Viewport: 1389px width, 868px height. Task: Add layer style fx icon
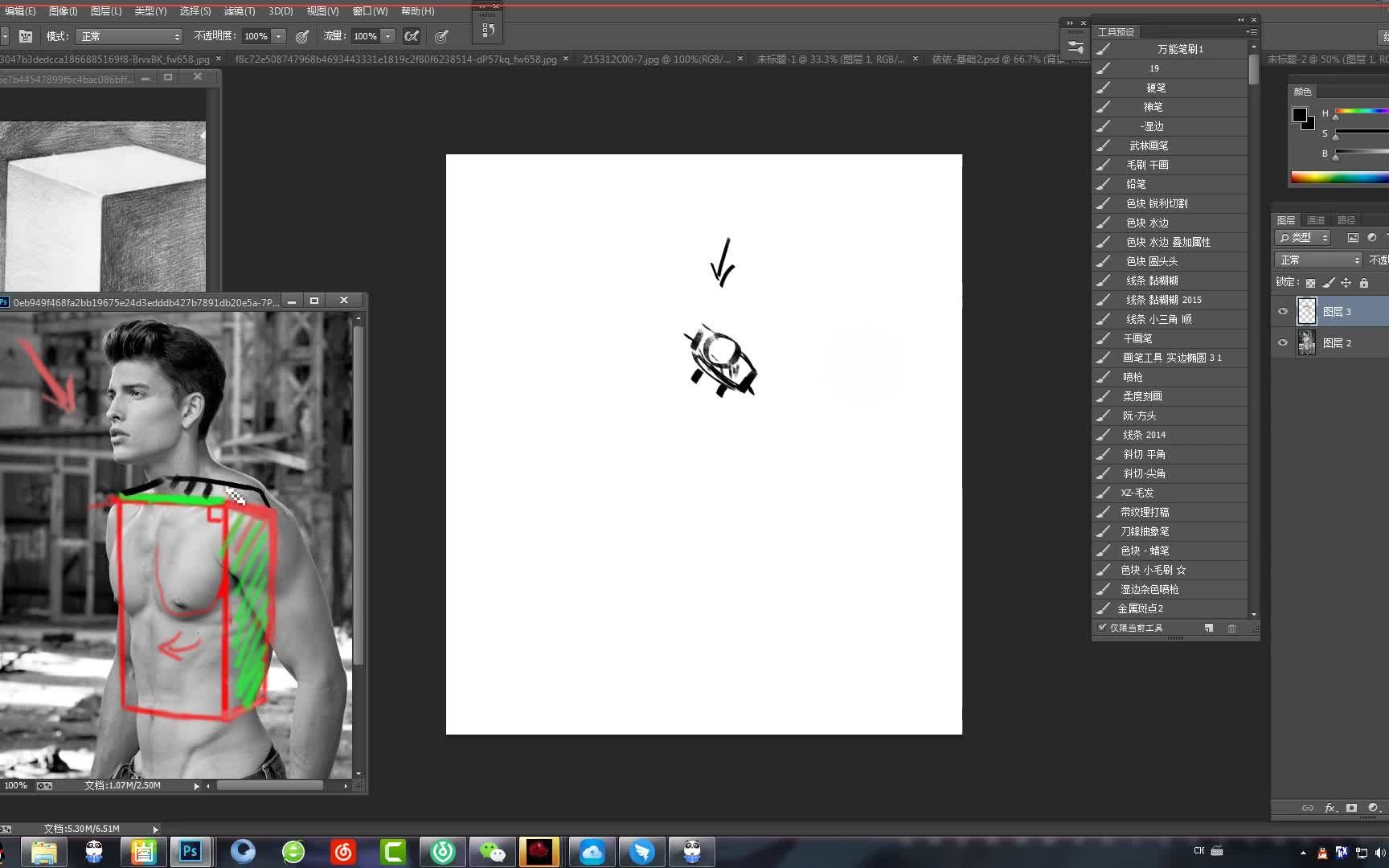pos(1330,808)
